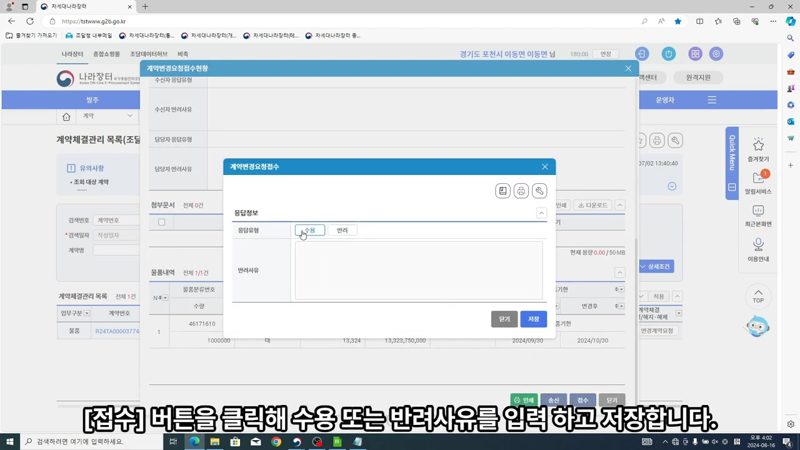Click the purple grid icon in header
This screenshot has width=800, height=450.
[x=695, y=54]
